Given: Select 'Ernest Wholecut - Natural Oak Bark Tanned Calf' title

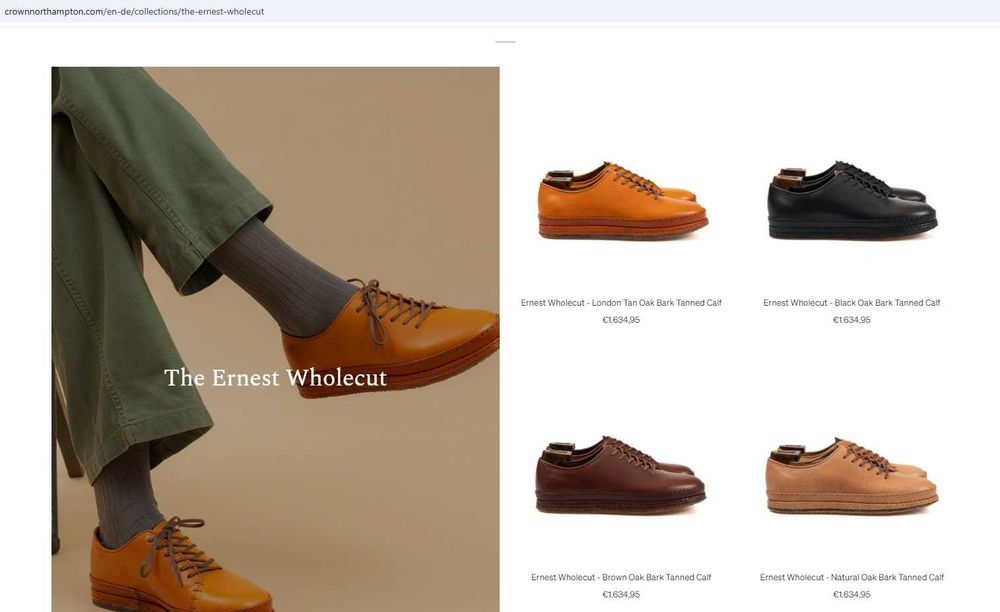Looking at the screenshot, I should [852, 578].
